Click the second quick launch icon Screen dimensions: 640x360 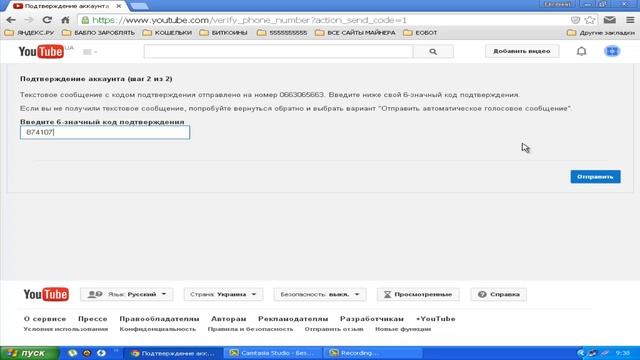click(87, 353)
